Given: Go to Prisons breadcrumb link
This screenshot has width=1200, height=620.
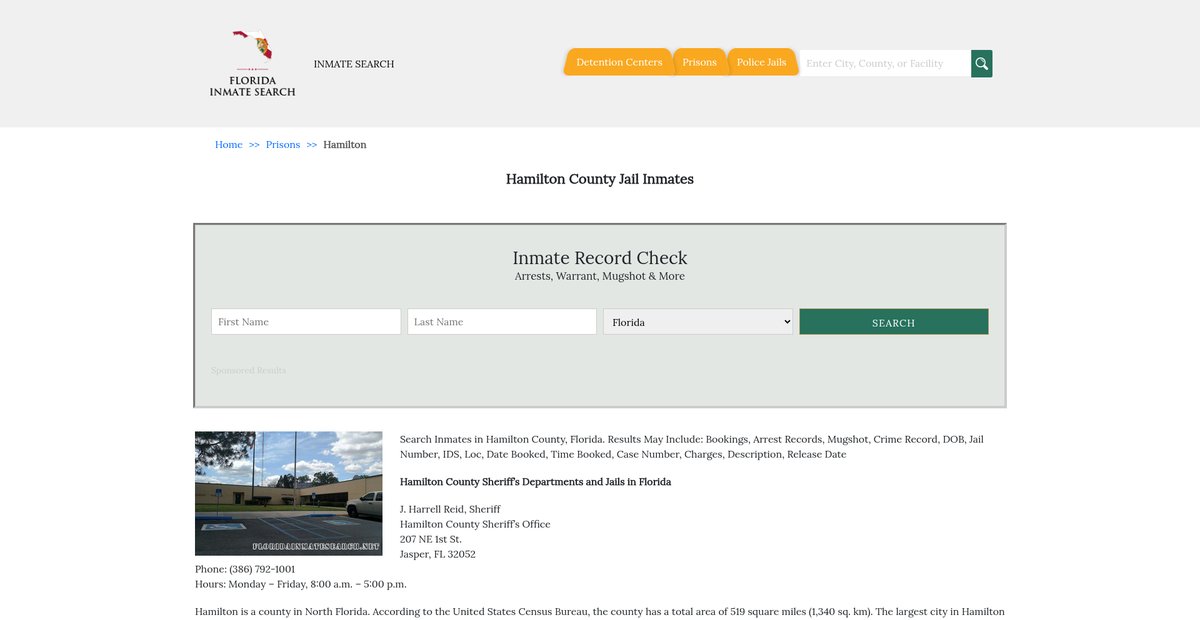Looking at the screenshot, I should click(x=283, y=145).
